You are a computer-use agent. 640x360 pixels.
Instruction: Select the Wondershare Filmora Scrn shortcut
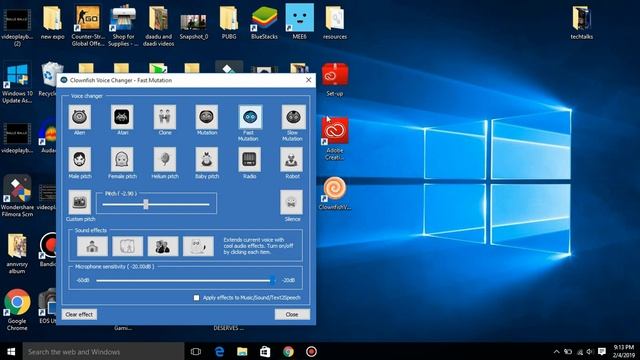[17, 196]
